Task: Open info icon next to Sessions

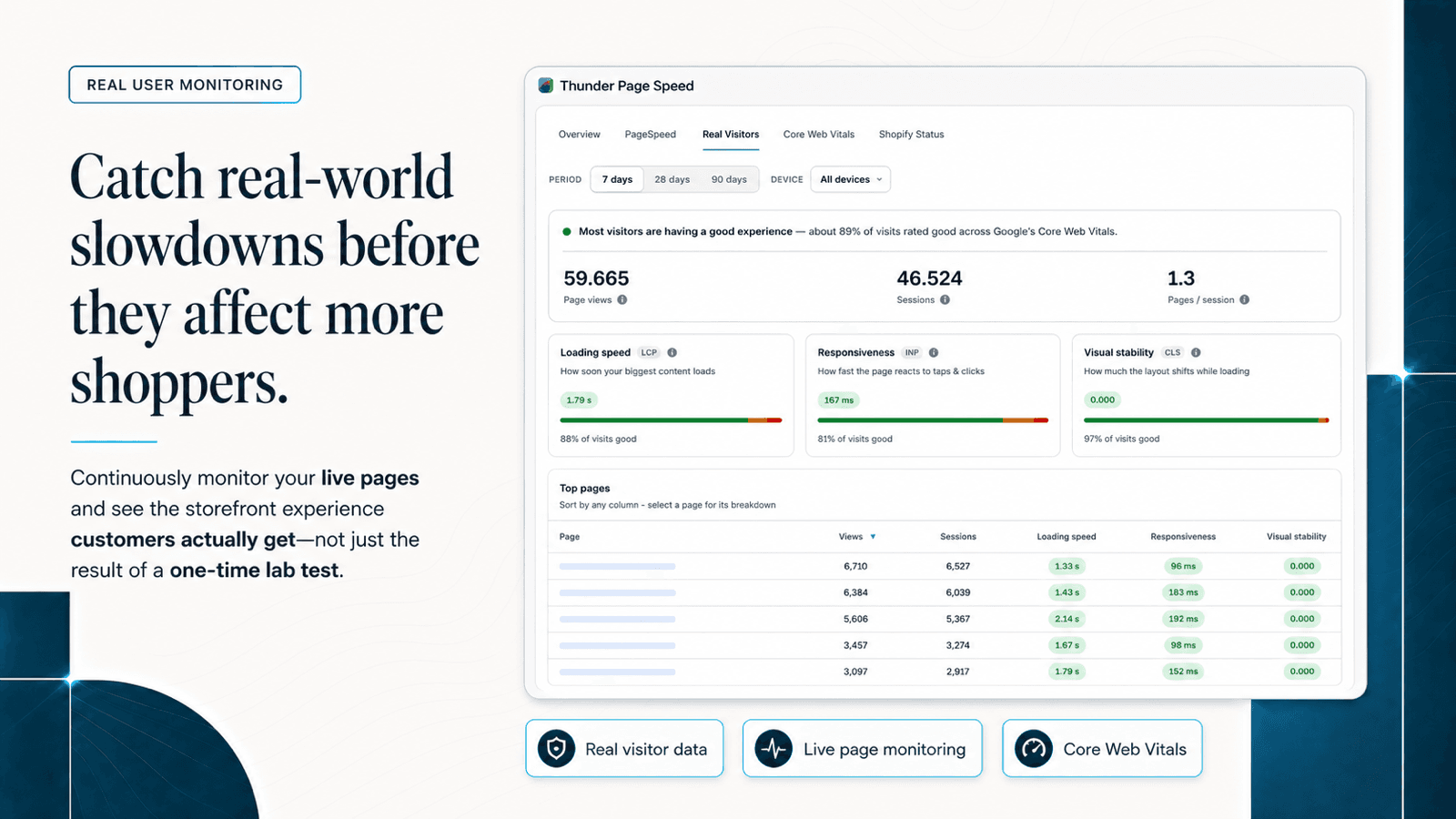Action: click(x=945, y=299)
